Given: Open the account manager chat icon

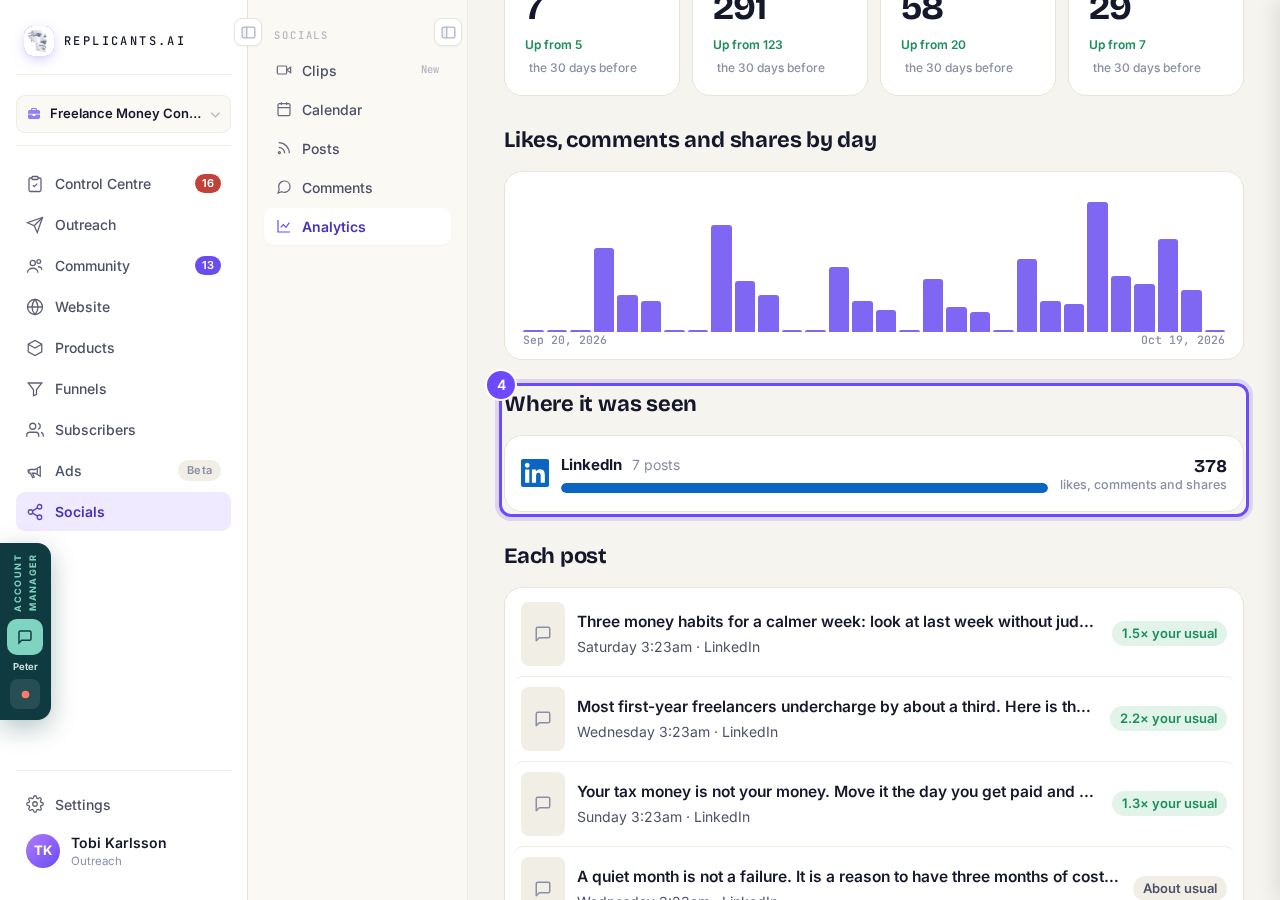Looking at the screenshot, I should 25,637.
